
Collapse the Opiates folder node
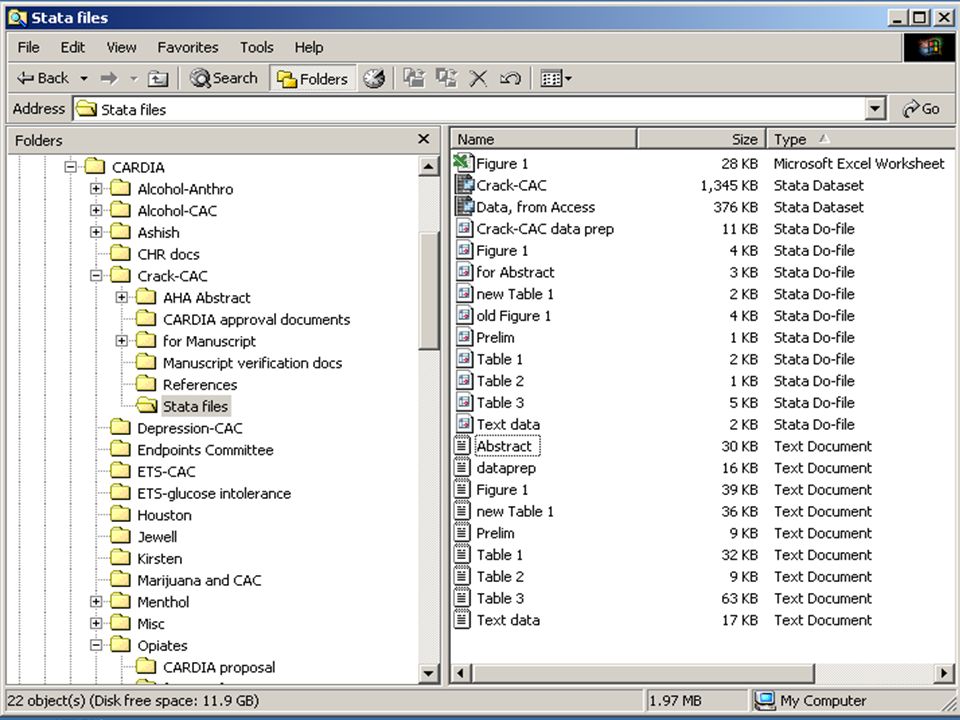pos(96,645)
